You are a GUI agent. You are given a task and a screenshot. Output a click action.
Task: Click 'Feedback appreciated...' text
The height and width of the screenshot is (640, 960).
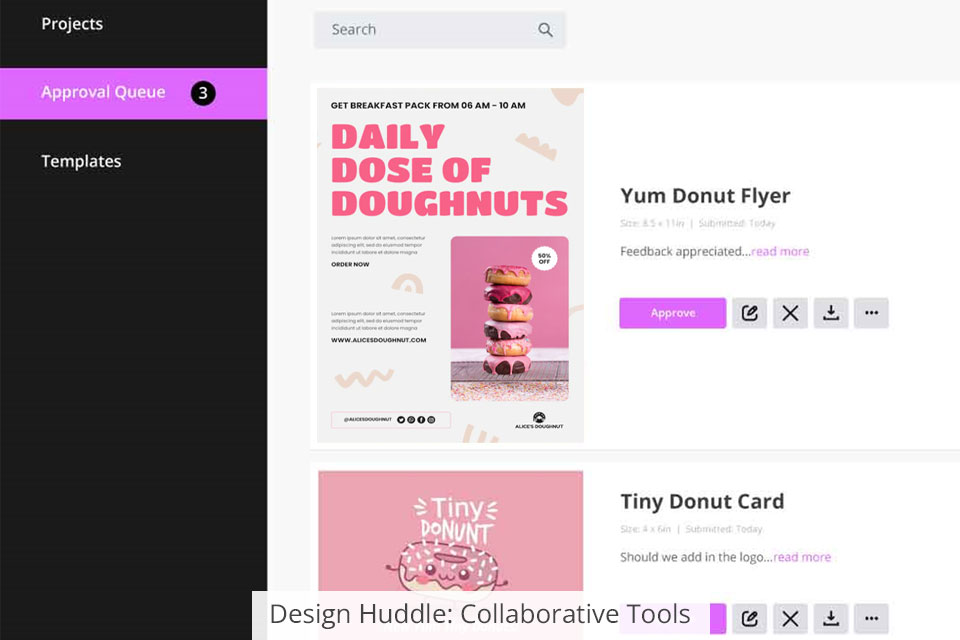click(x=685, y=251)
